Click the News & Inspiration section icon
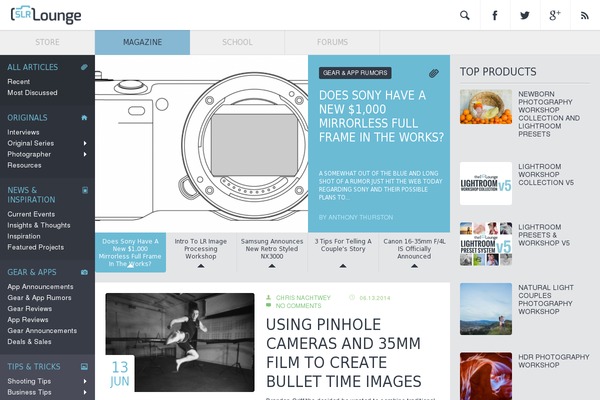Viewport: 600px width, 400px height. pos(85,190)
